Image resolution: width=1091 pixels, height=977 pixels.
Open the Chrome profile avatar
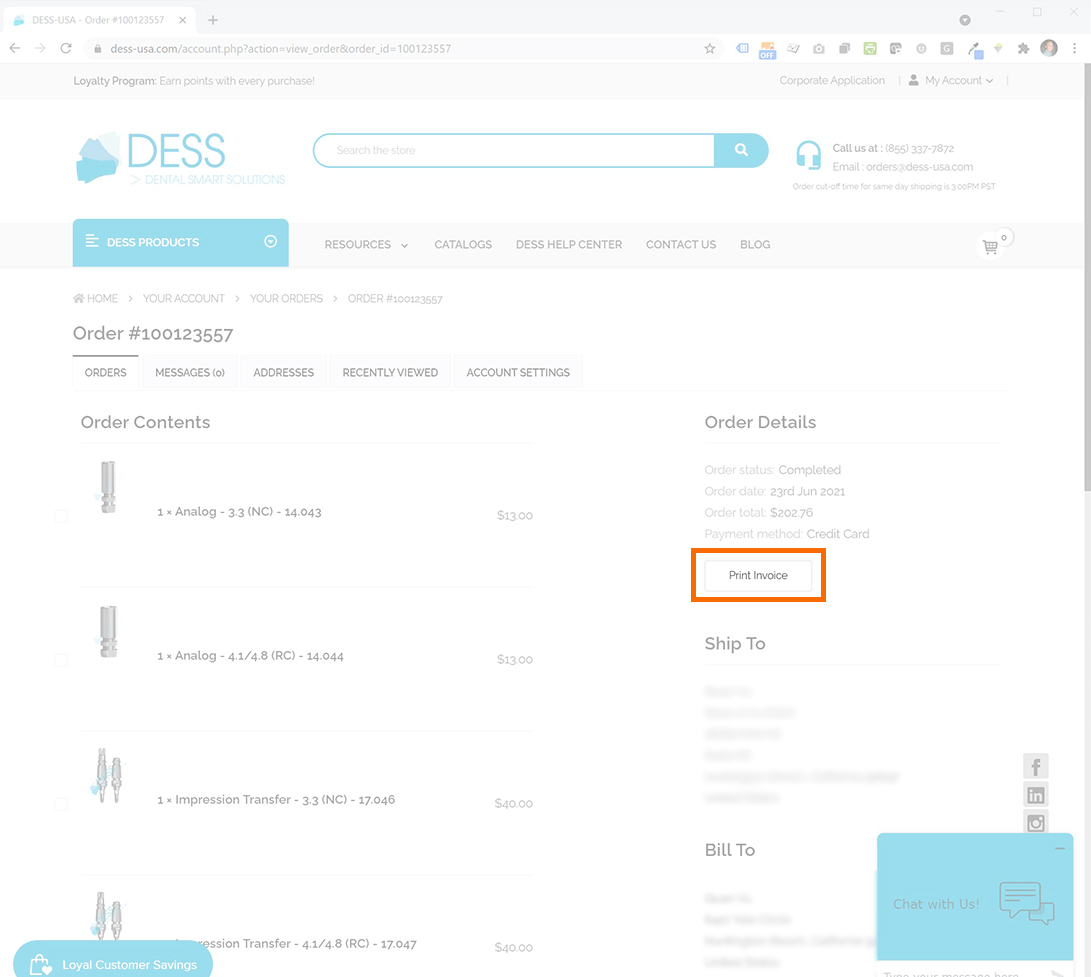(x=1049, y=47)
